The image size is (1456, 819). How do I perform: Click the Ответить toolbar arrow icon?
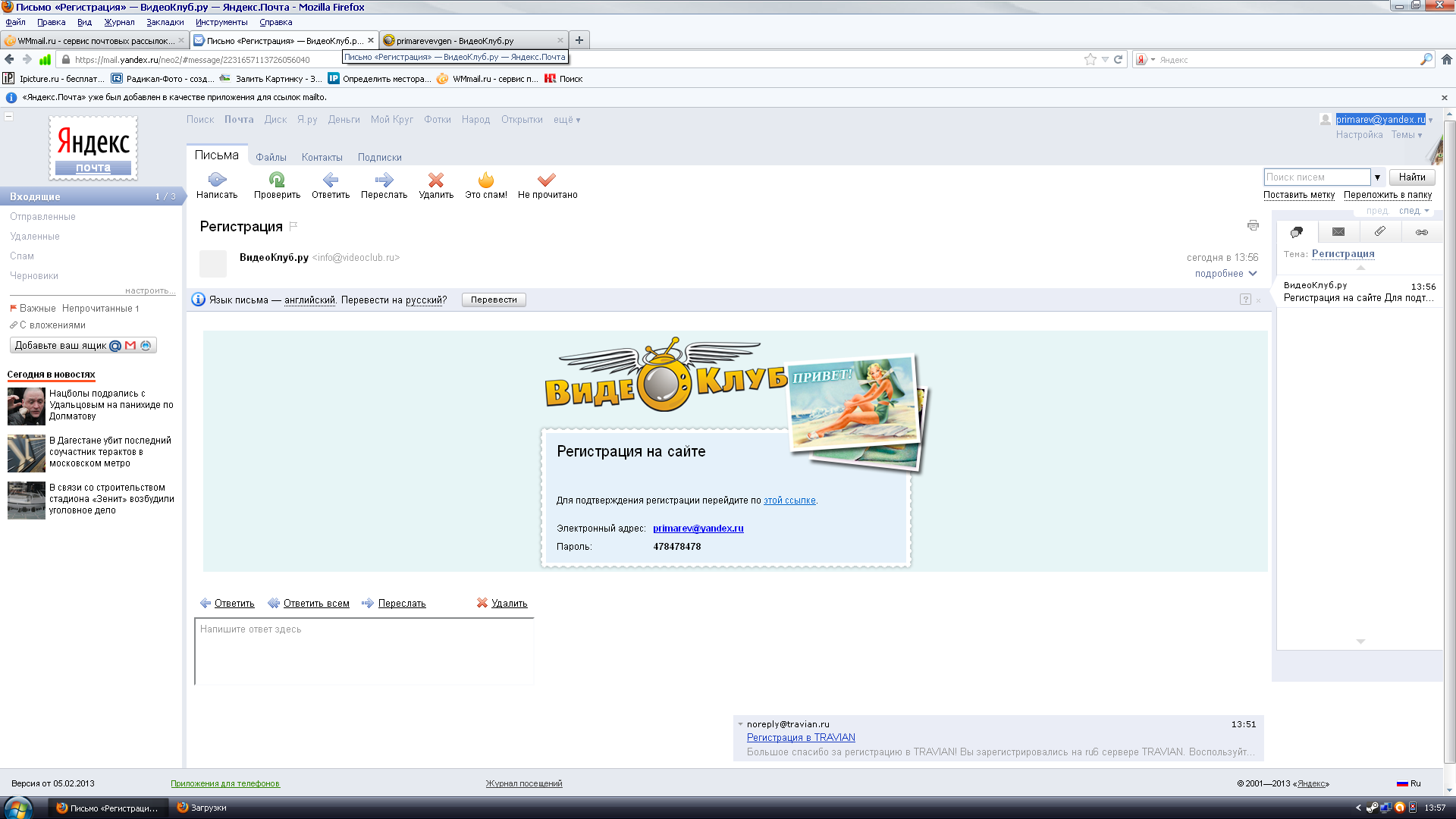click(331, 180)
